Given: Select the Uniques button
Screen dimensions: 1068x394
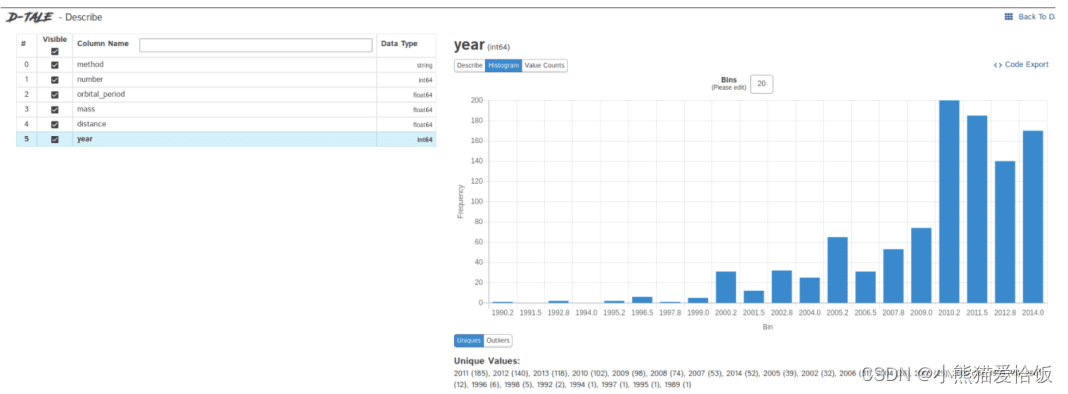Looking at the screenshot, I should (x=469, y=340).
